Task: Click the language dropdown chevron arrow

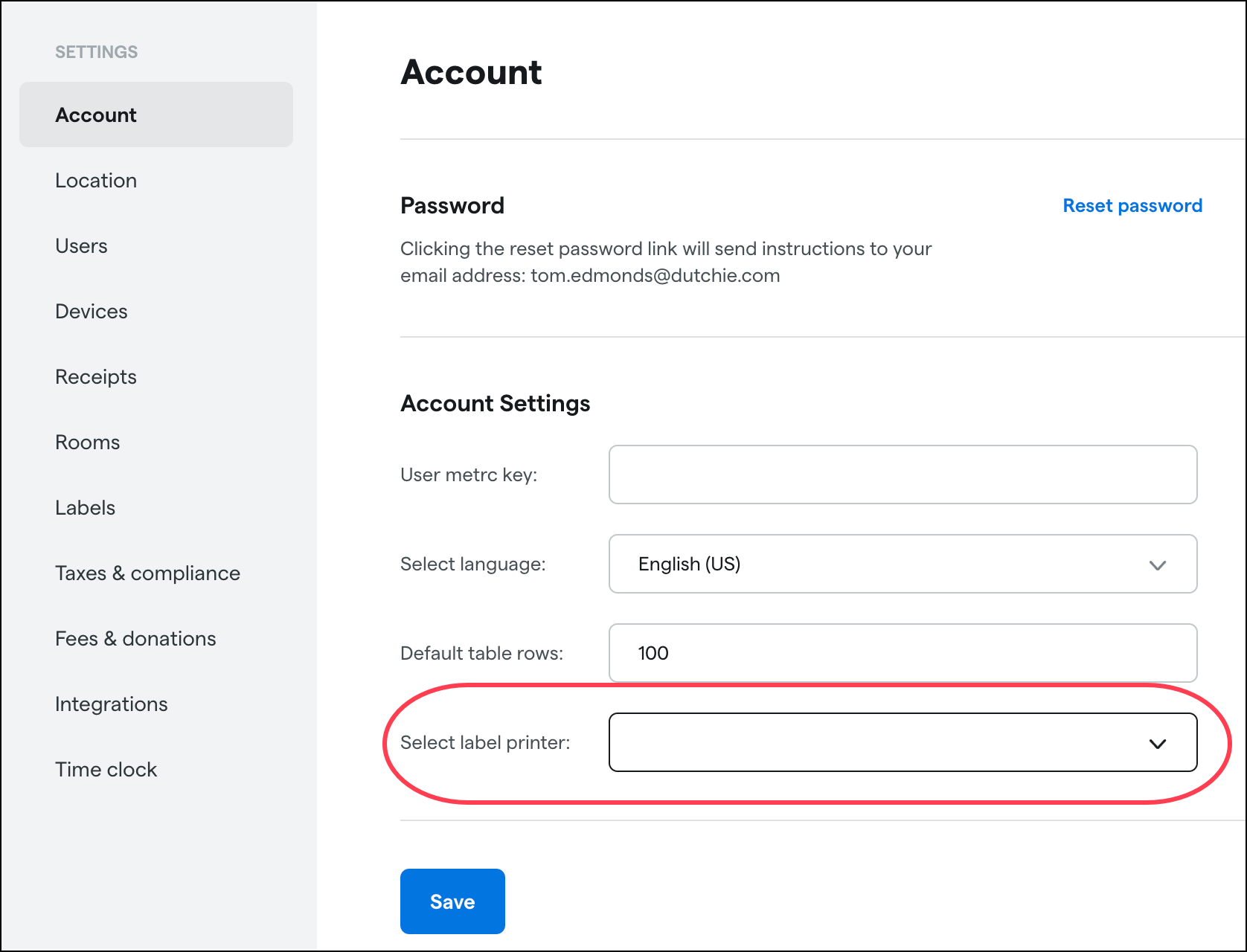Action: point(1157,565)
